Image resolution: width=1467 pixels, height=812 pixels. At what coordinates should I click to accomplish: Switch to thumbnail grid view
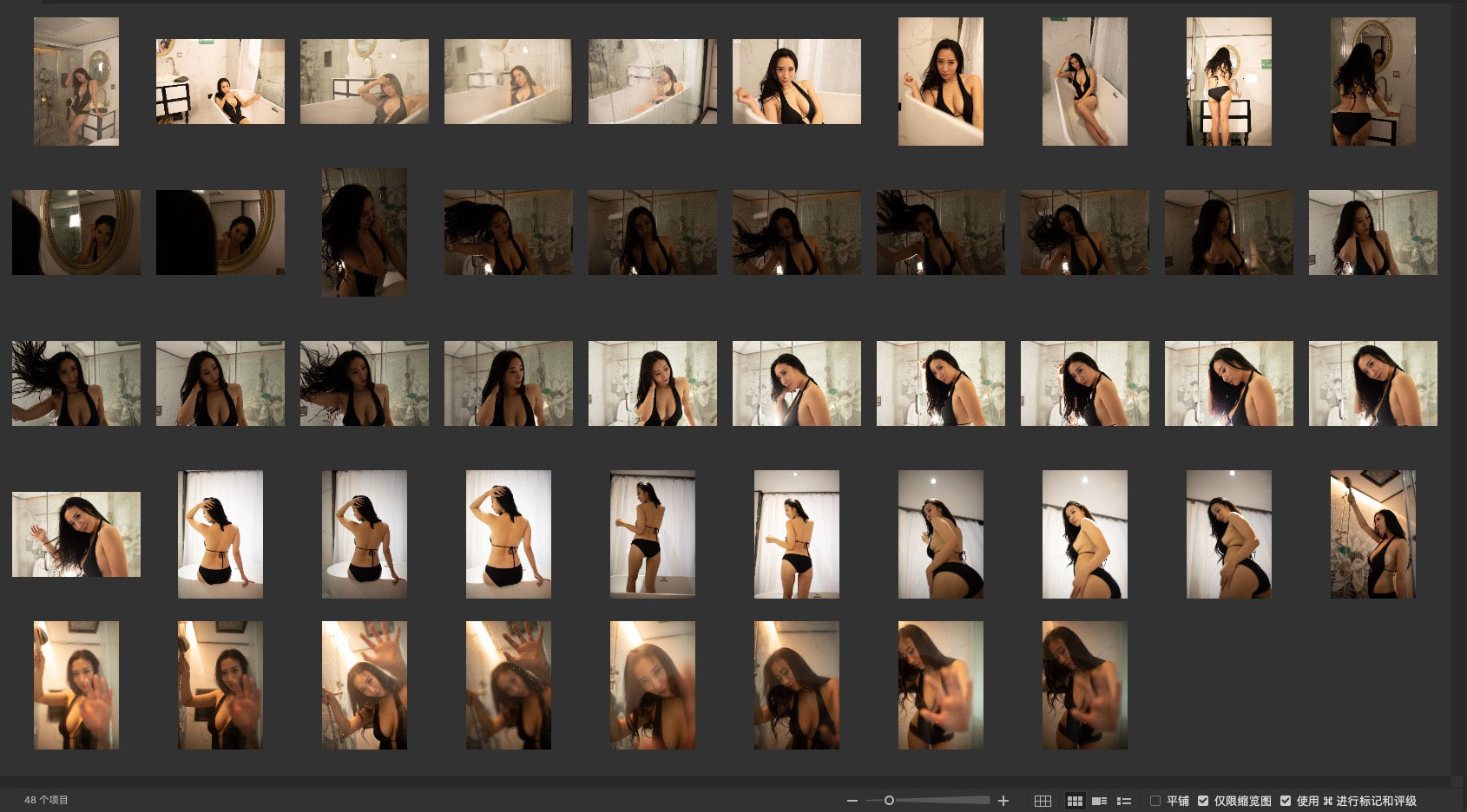[x=1075, y=801]
